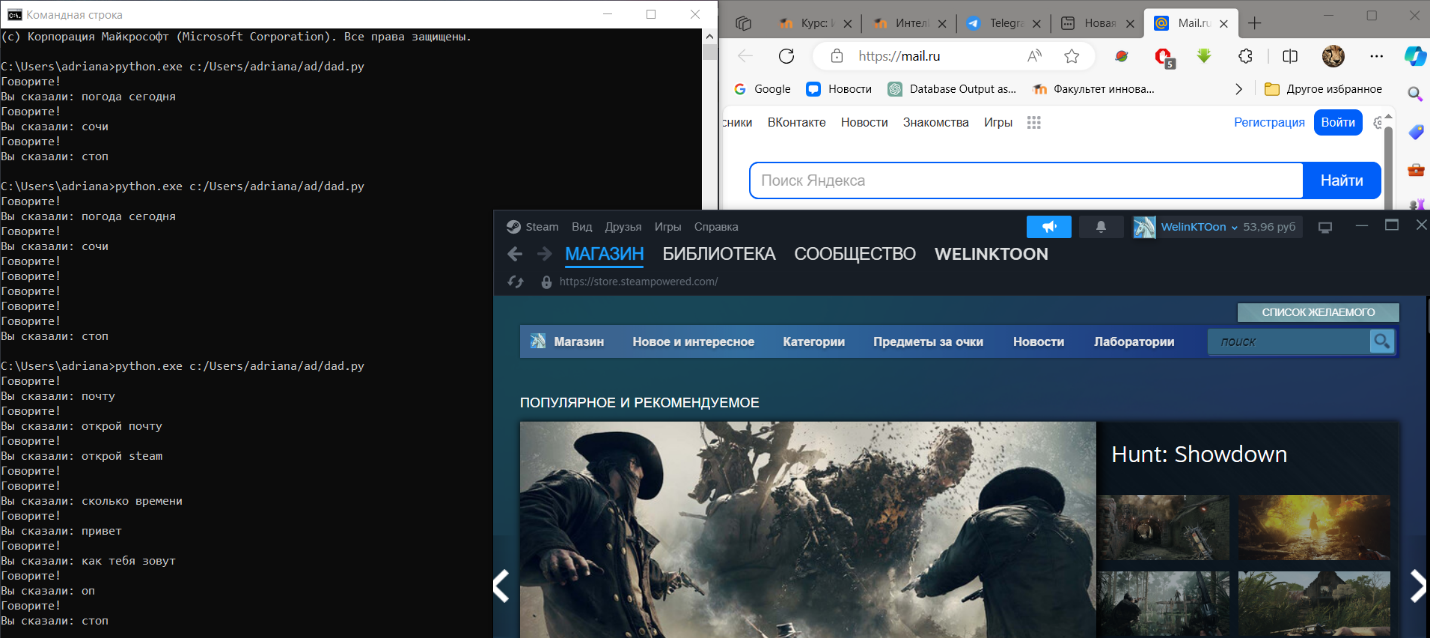This screenshot has width=1430, height=638.
Task: Focus the Steam store поиск field
Action: click(1288, 341)
